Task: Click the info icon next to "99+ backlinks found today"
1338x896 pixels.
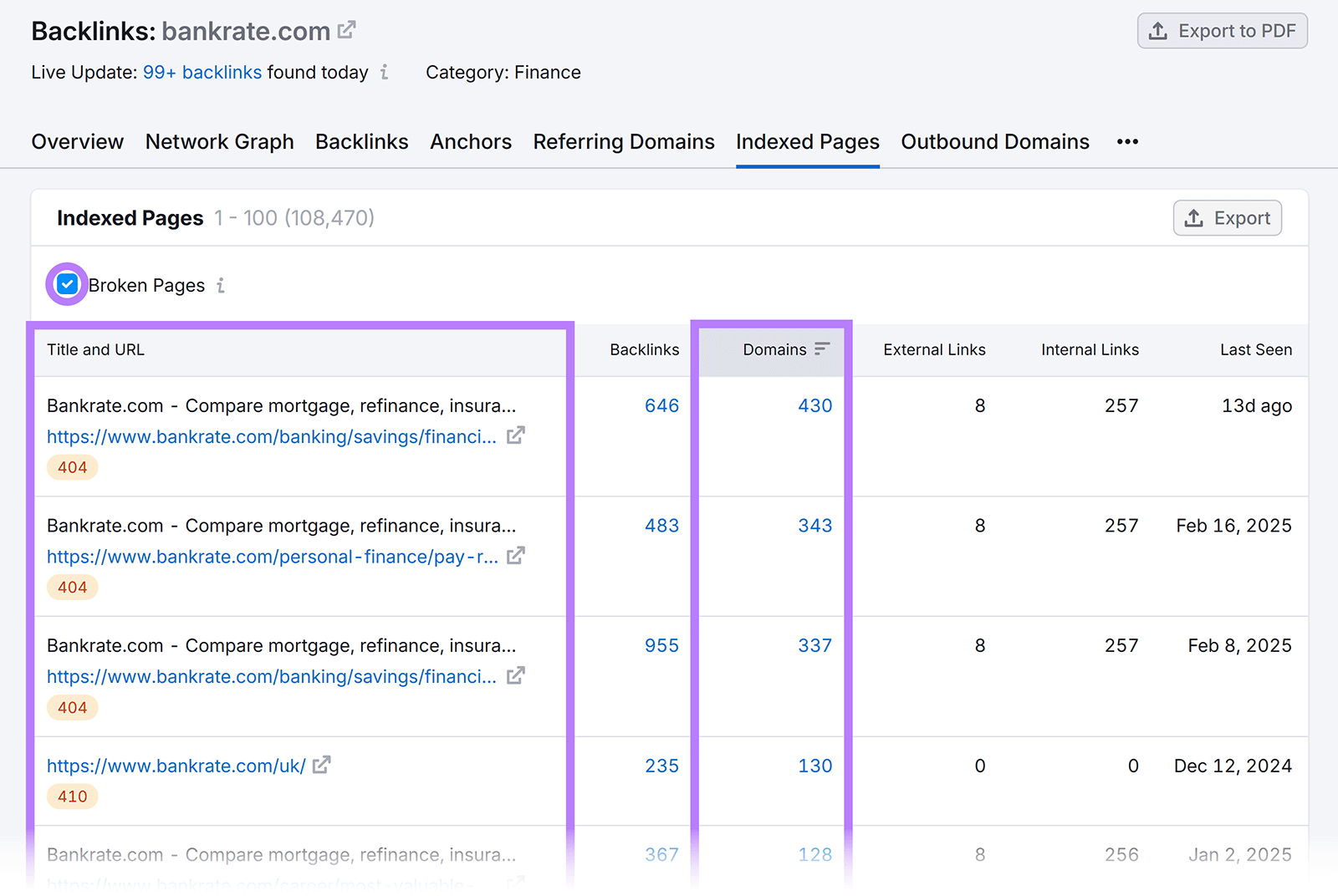Action: pyautogui.click(x=384, y=74)
